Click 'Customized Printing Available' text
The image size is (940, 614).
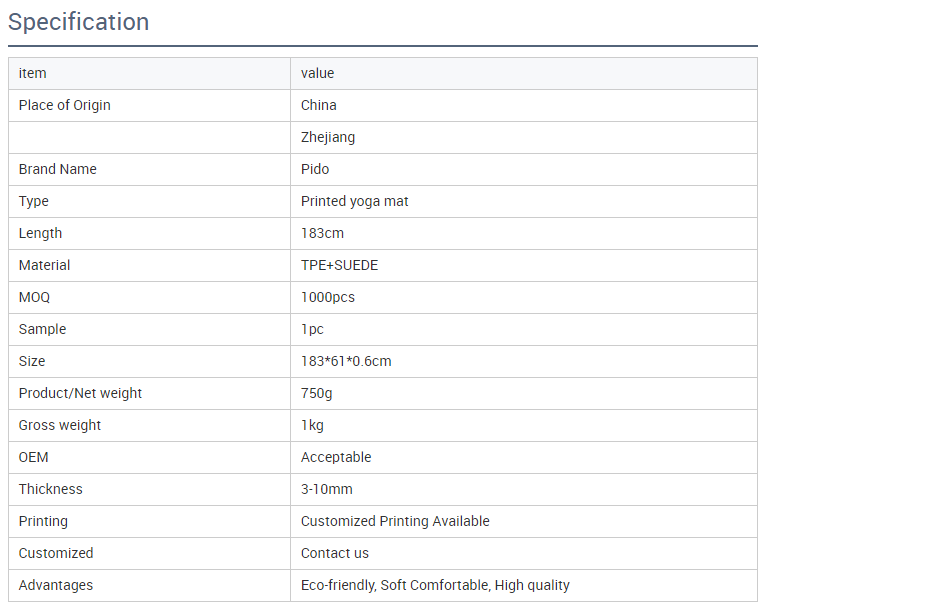395,521
